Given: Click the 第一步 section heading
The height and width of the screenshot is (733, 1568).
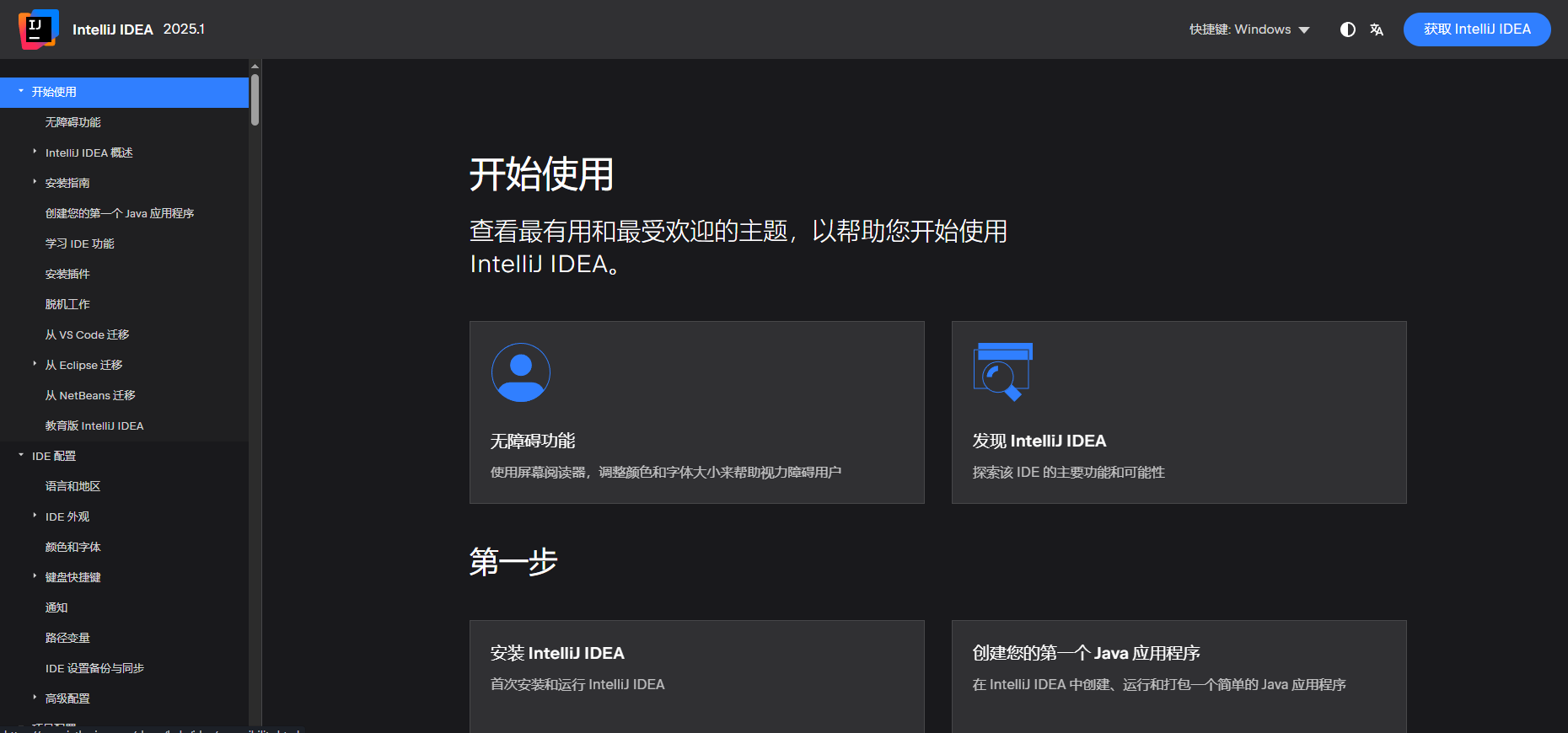Looking at the screenshot, I should [513, 561].
